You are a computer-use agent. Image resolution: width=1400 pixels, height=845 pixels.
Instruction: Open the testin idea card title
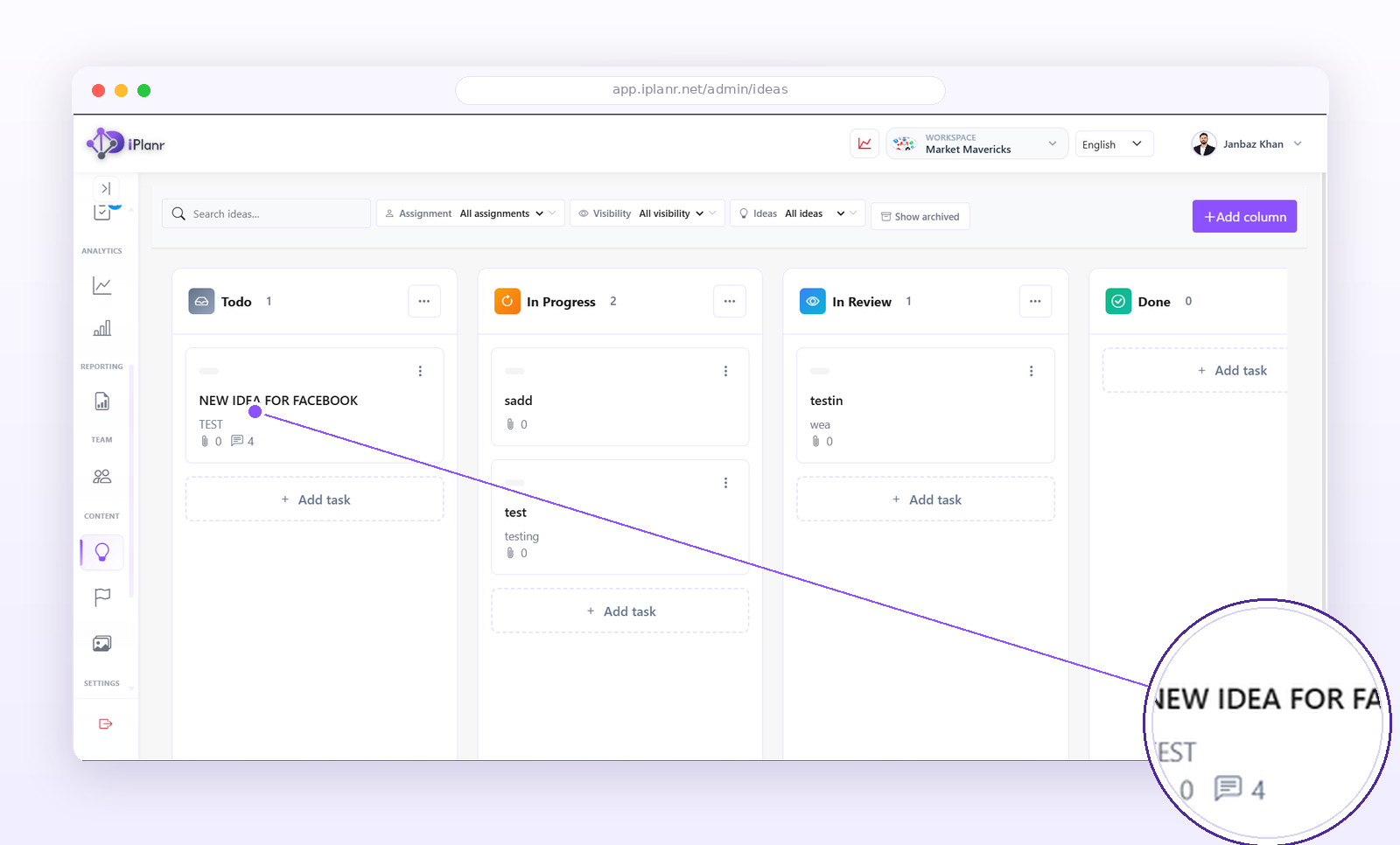826,401
